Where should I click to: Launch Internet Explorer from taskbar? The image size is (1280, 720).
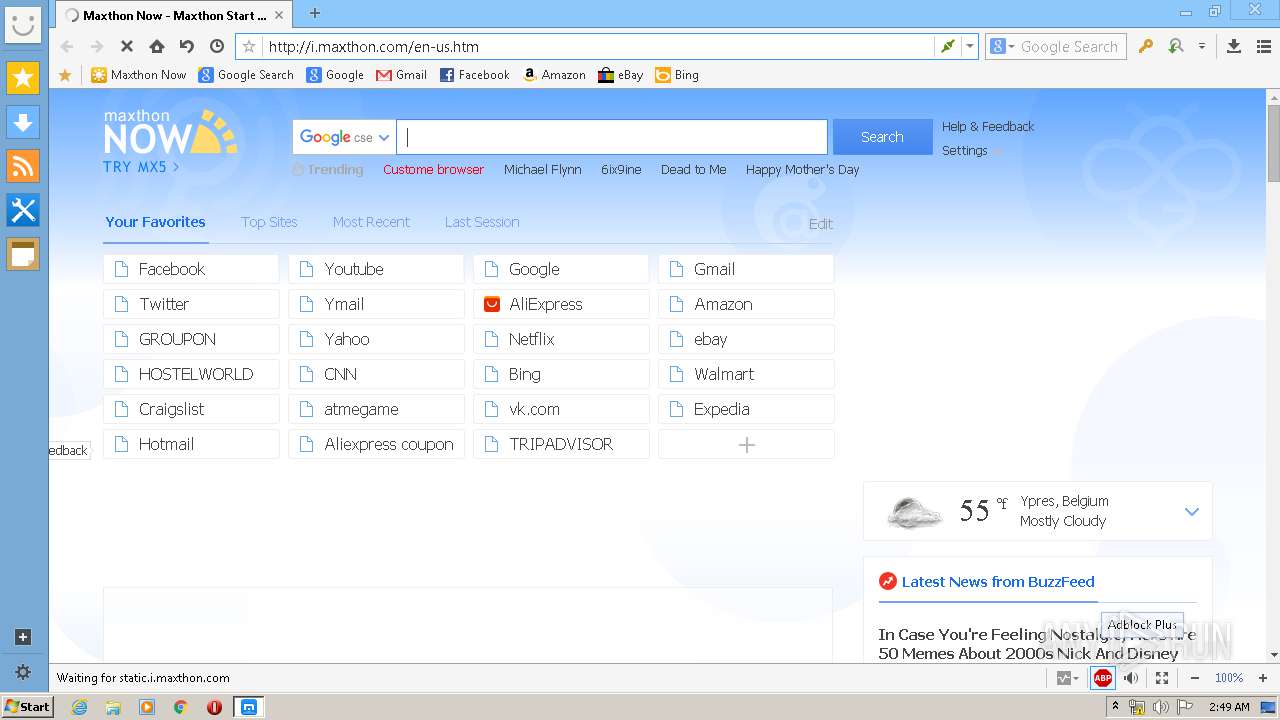tap(79, 707)
